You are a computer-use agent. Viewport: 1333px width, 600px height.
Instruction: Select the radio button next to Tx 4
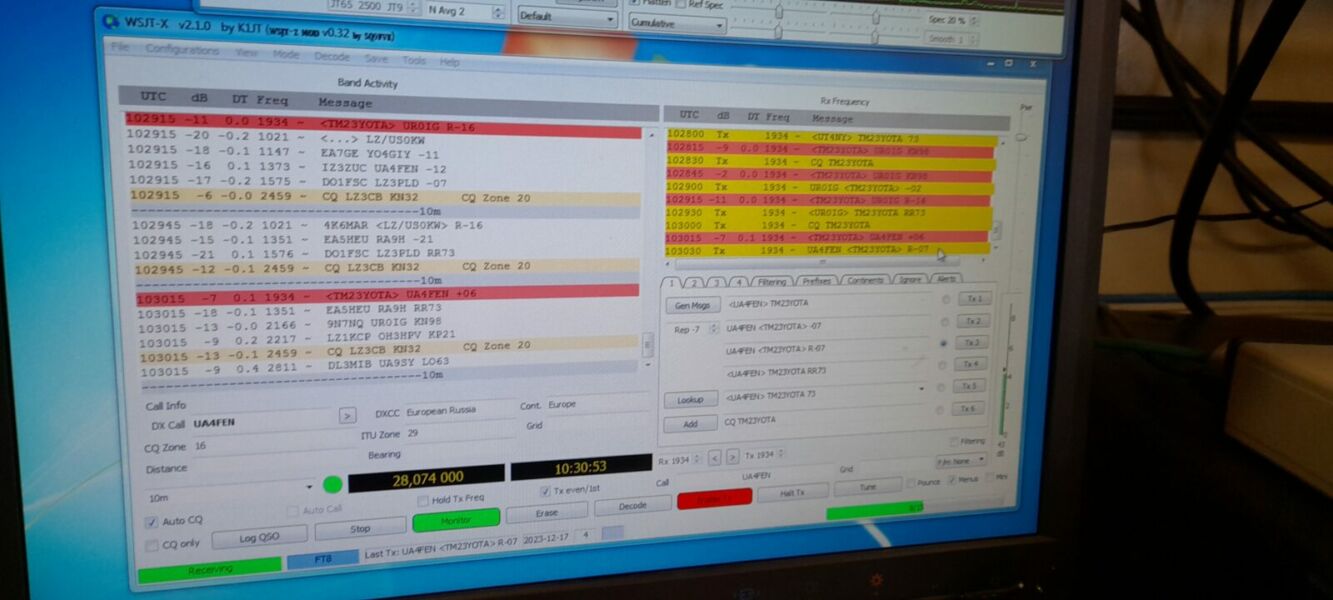coord(943,365)
